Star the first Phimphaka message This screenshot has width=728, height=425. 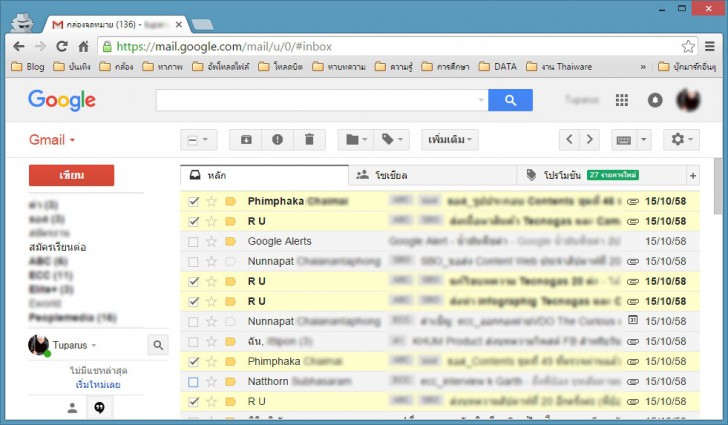(211, 201)
